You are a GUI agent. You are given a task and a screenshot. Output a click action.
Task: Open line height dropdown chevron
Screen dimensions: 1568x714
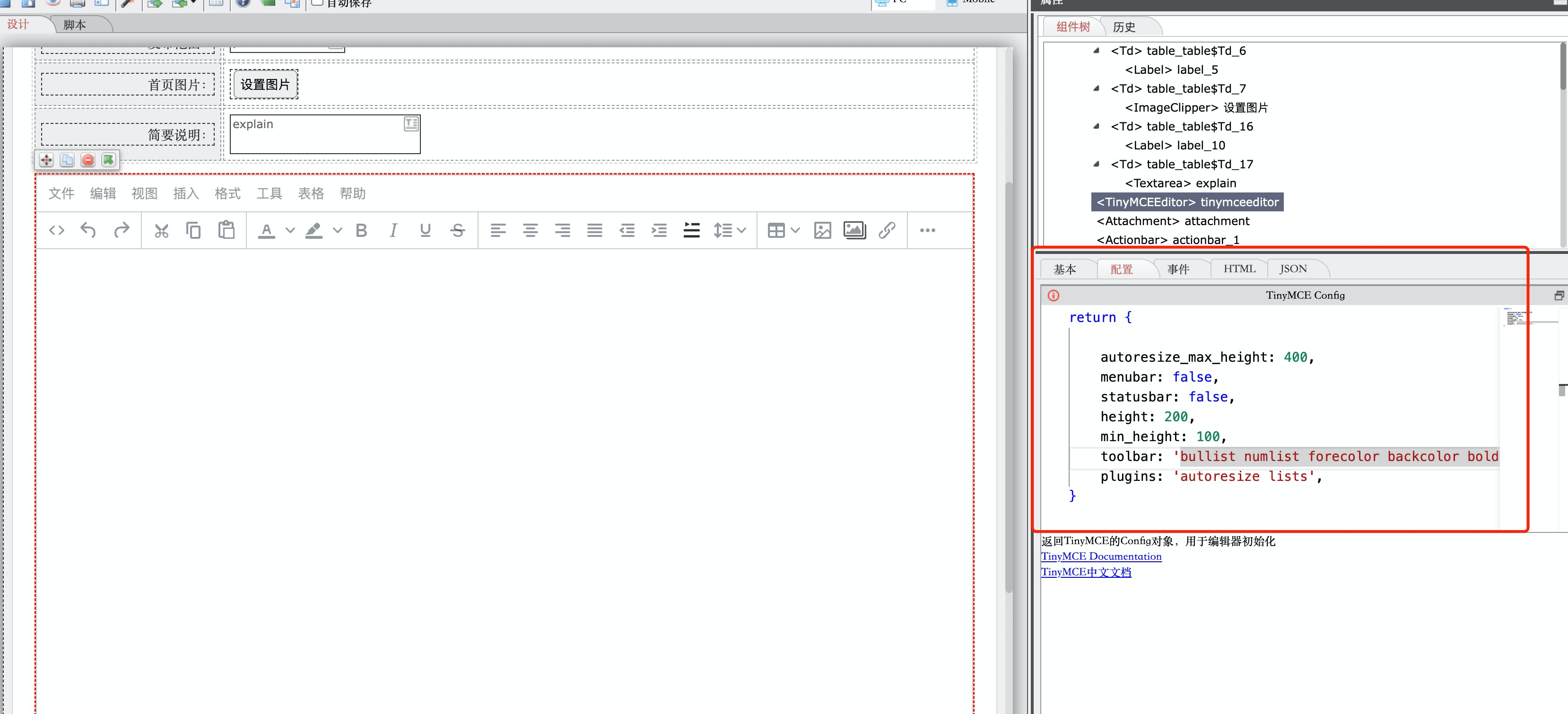coord(741,230)
